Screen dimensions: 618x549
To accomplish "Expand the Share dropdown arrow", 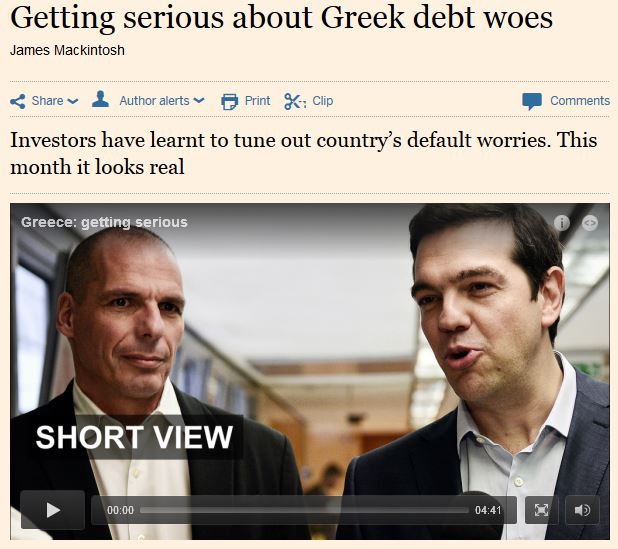I will tap(73, 101).
